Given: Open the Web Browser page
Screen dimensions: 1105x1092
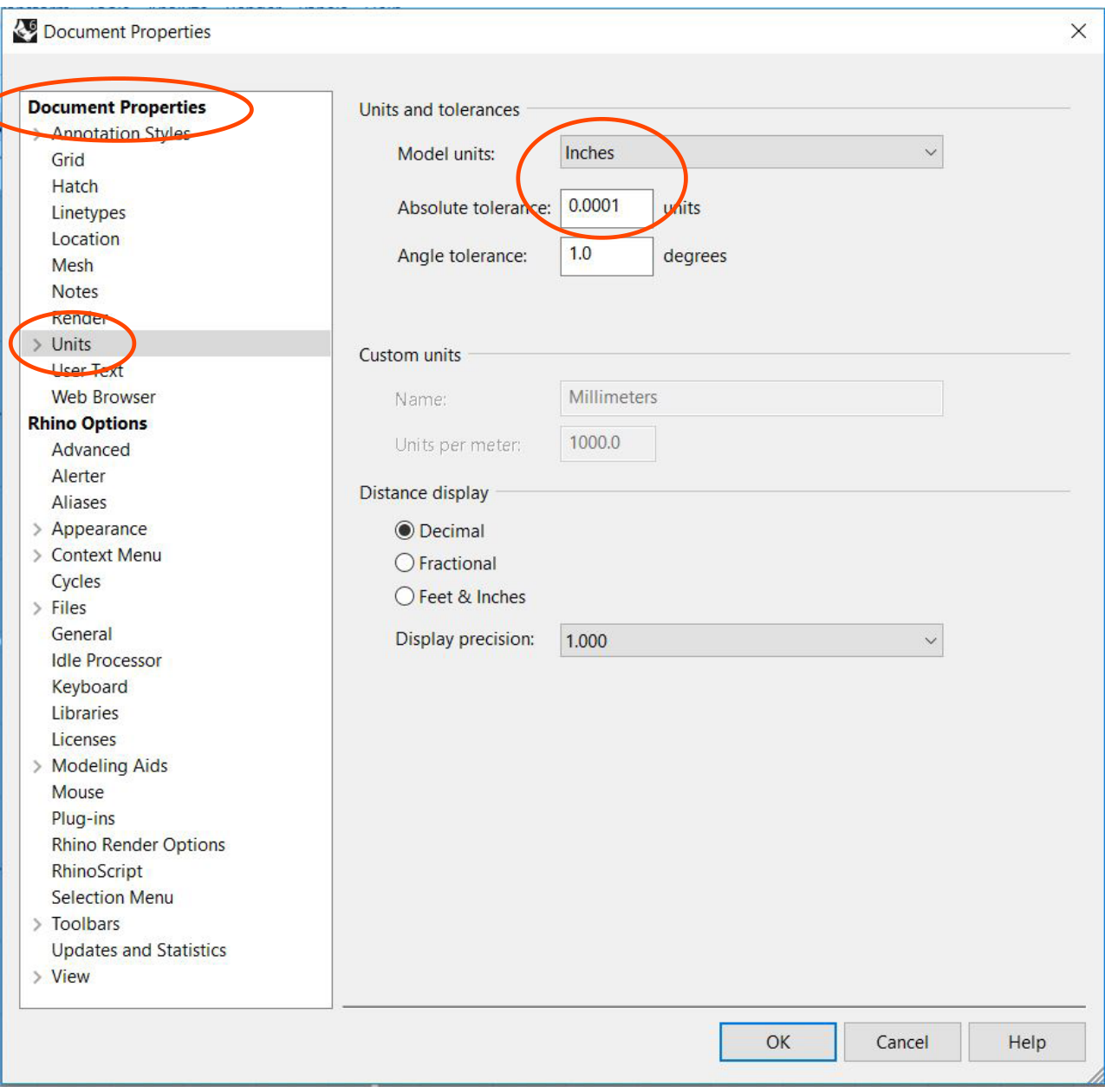Looking at the screenshot, I should pyautogui.click(x=103, y=397).
